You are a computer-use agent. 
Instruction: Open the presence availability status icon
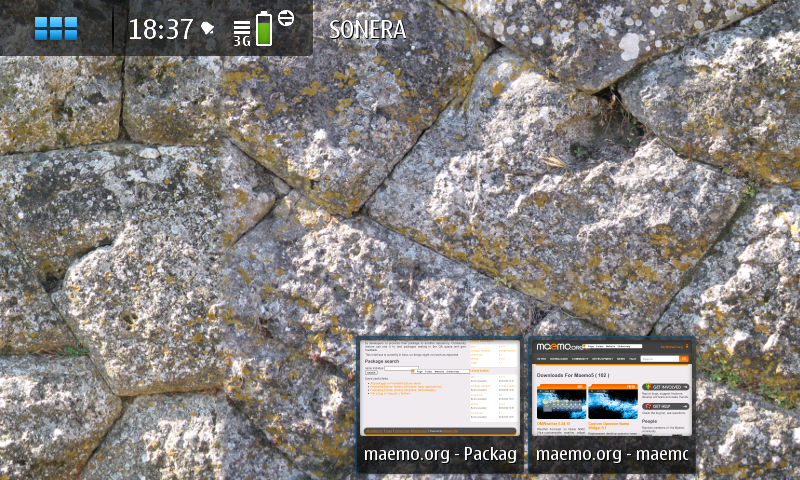point(285,18)
